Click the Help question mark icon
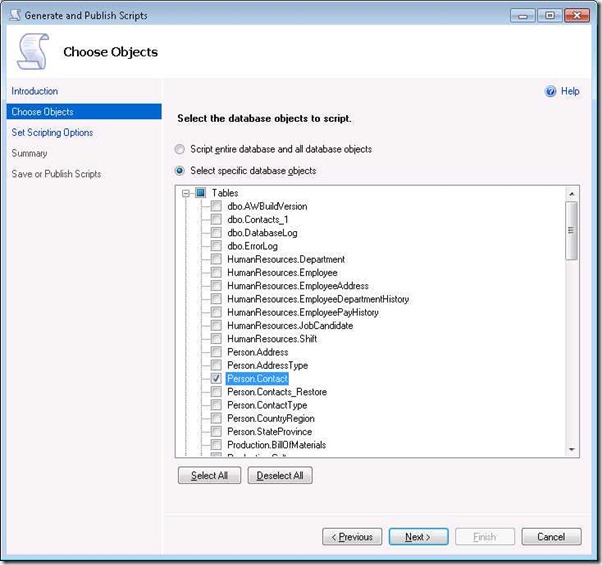Image resolution: width=602 pixels, height=565 pixels. tap(550, 91)
